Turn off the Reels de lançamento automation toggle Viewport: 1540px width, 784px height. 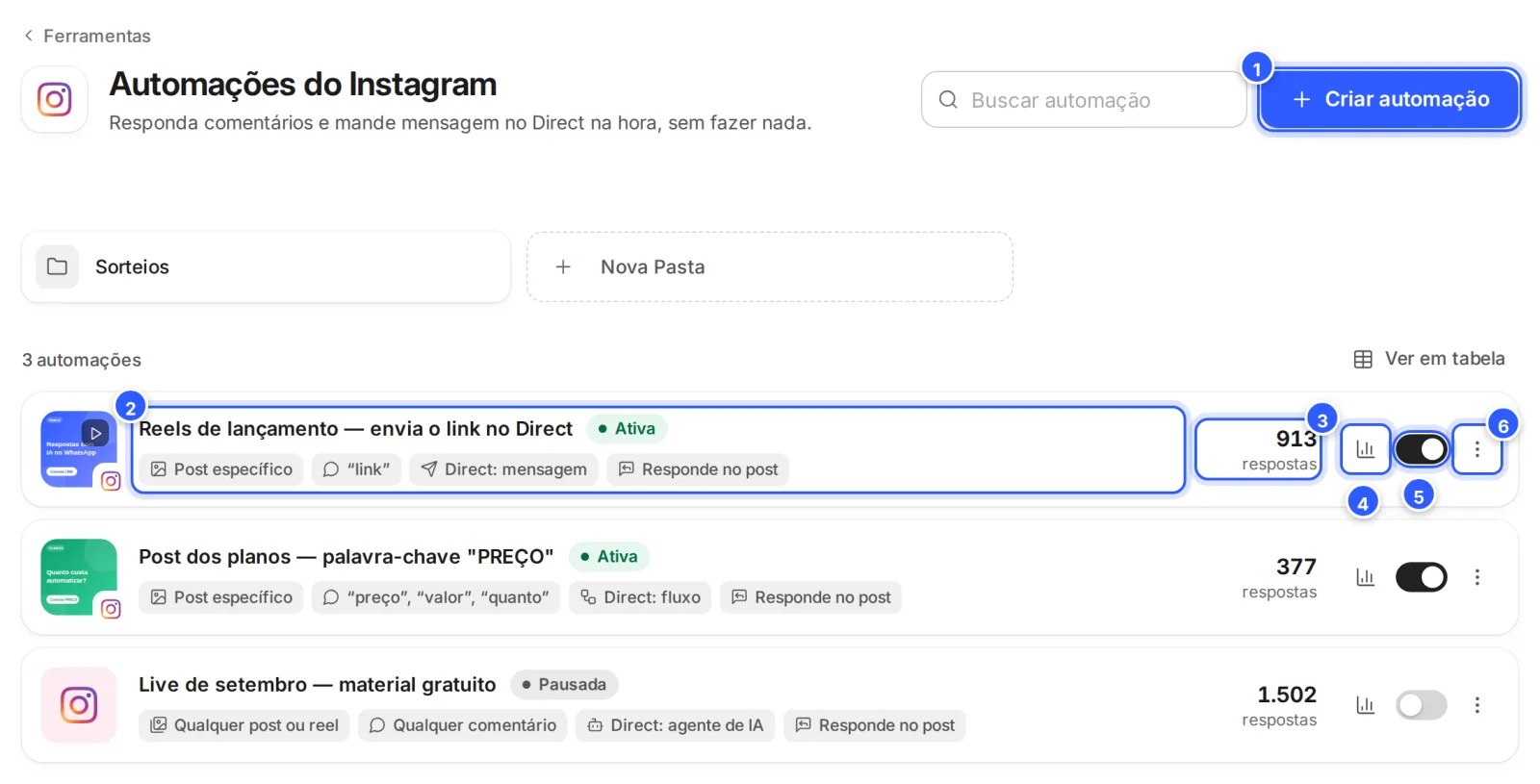[x=1422, y=449]
